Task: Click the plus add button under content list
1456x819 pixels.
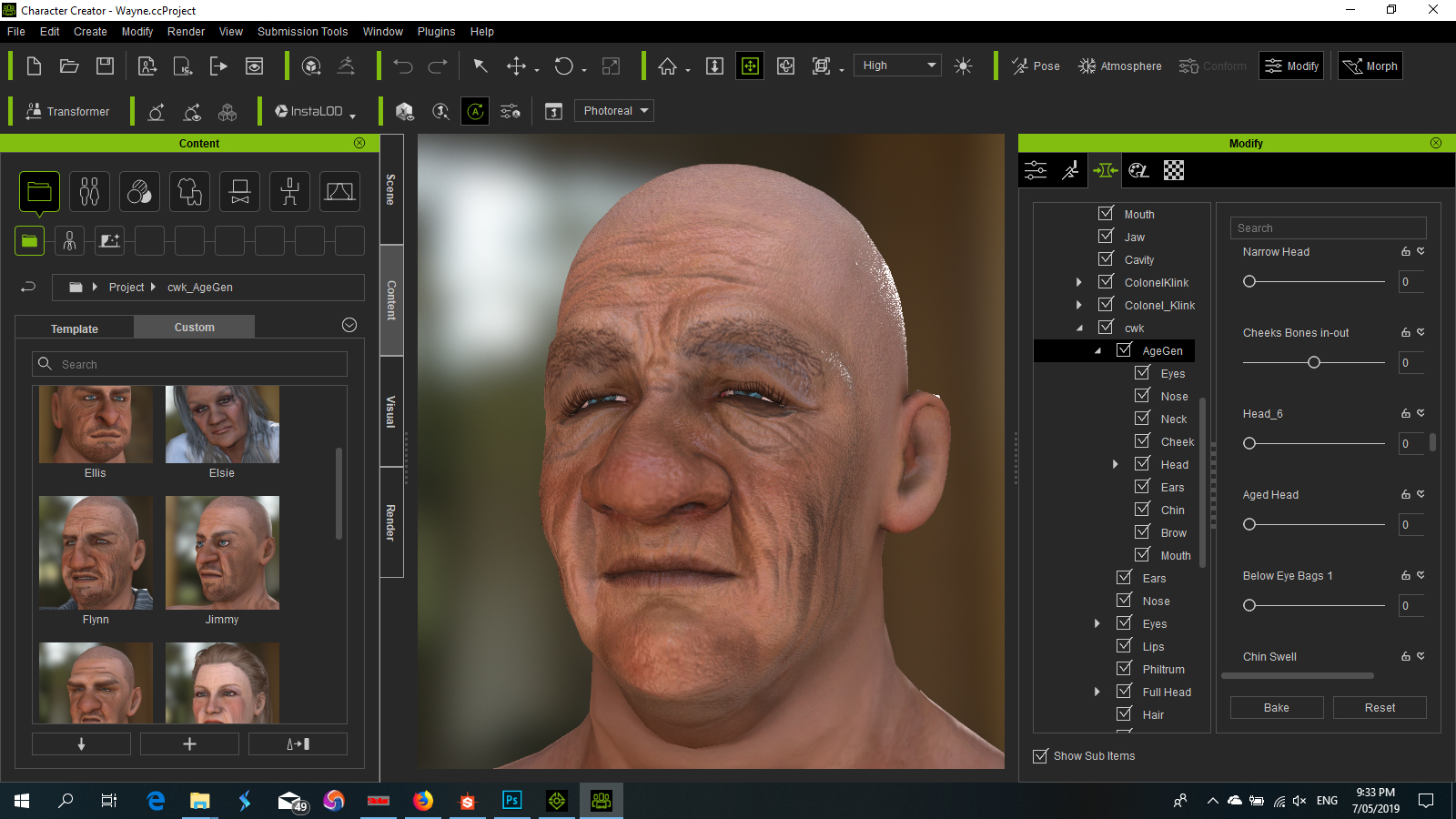Action: [189, 743]
